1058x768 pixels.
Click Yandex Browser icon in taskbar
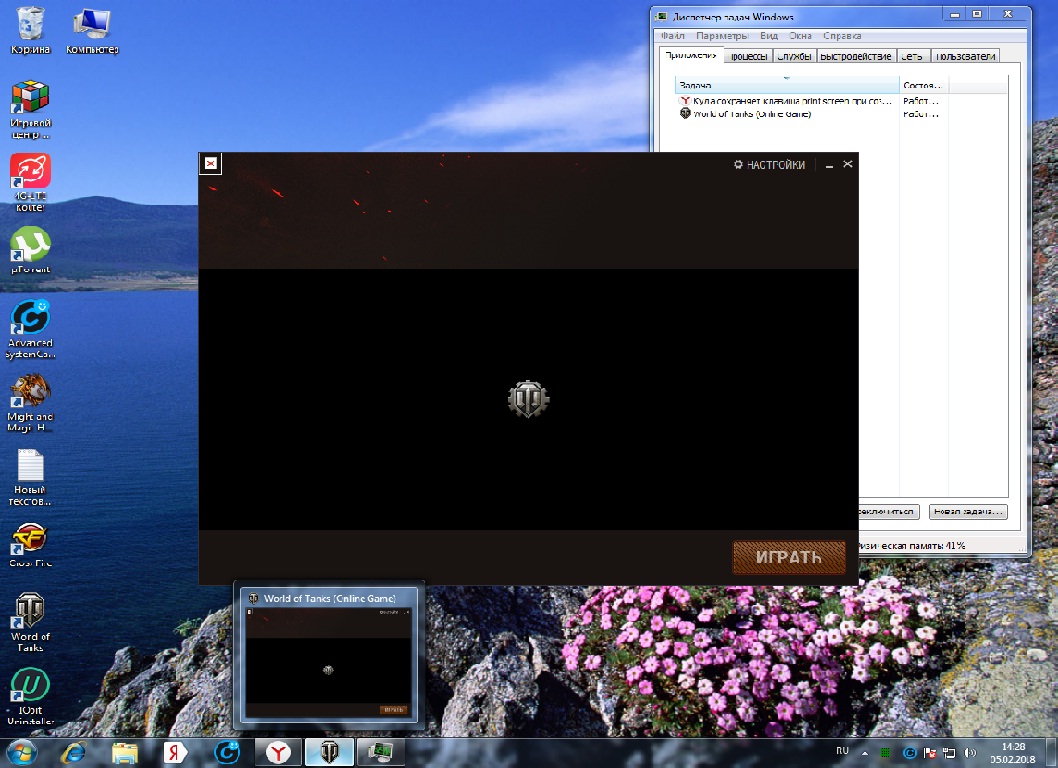coord(279,752)
